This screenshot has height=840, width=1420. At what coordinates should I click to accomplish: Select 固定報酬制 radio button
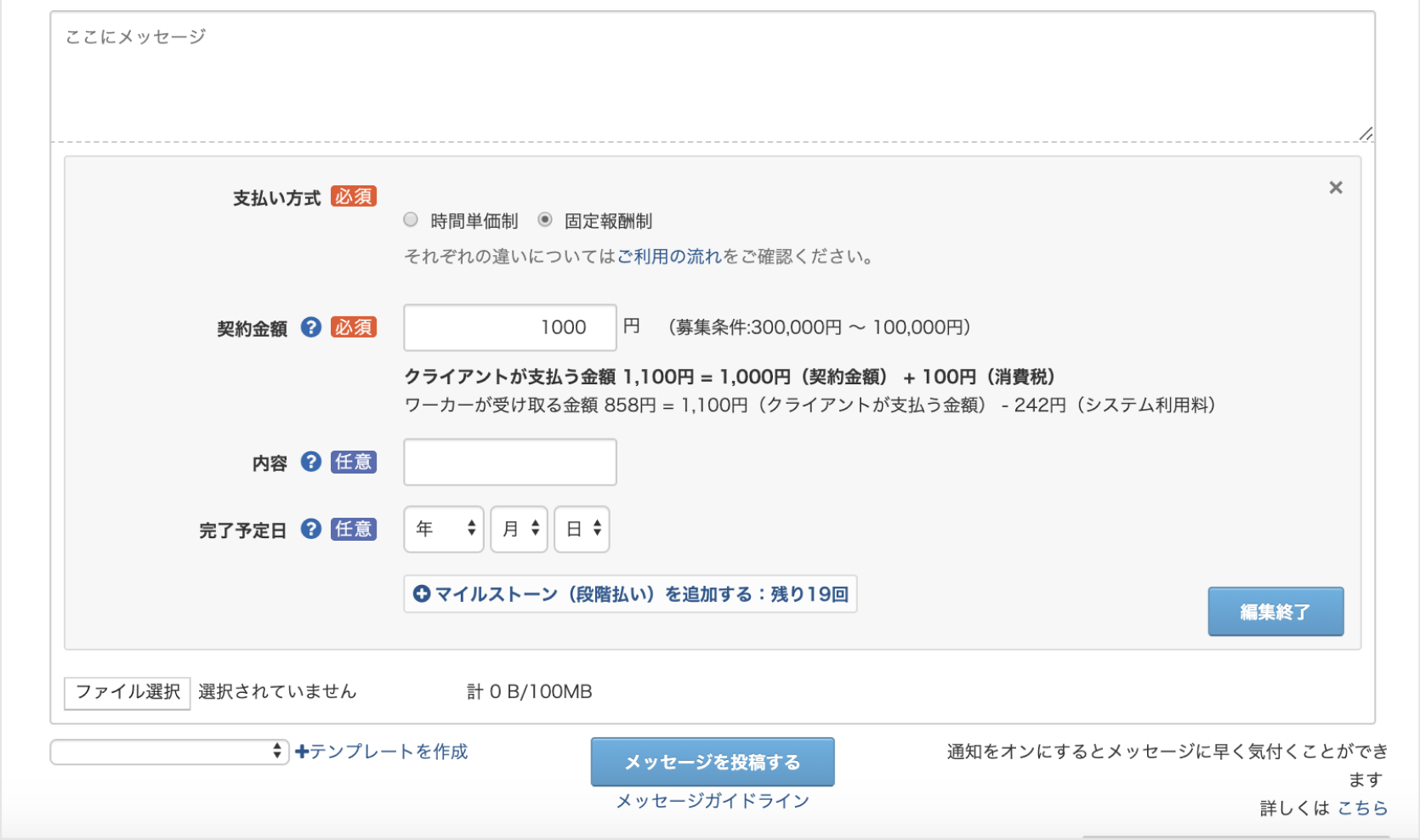545,220
